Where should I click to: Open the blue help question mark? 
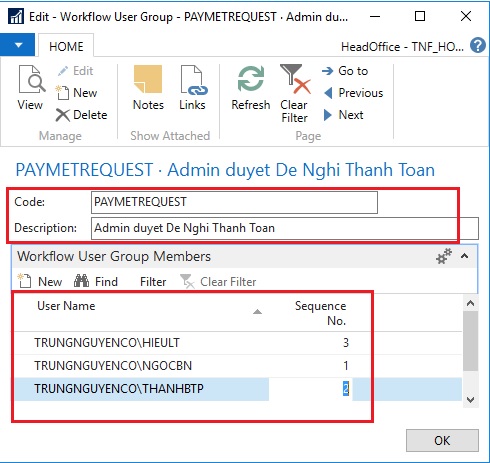coord(478,46)
